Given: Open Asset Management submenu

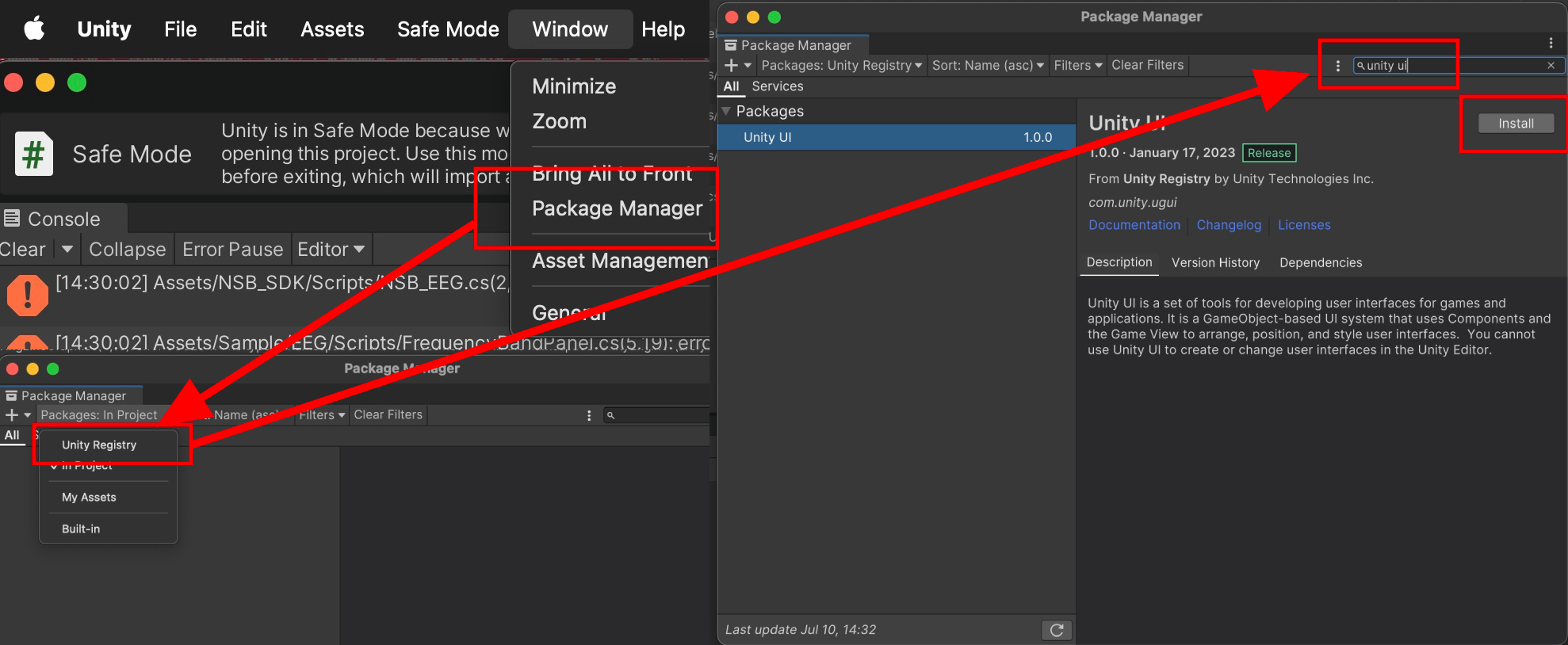Looking at the screenshot, I should (620, 261).
